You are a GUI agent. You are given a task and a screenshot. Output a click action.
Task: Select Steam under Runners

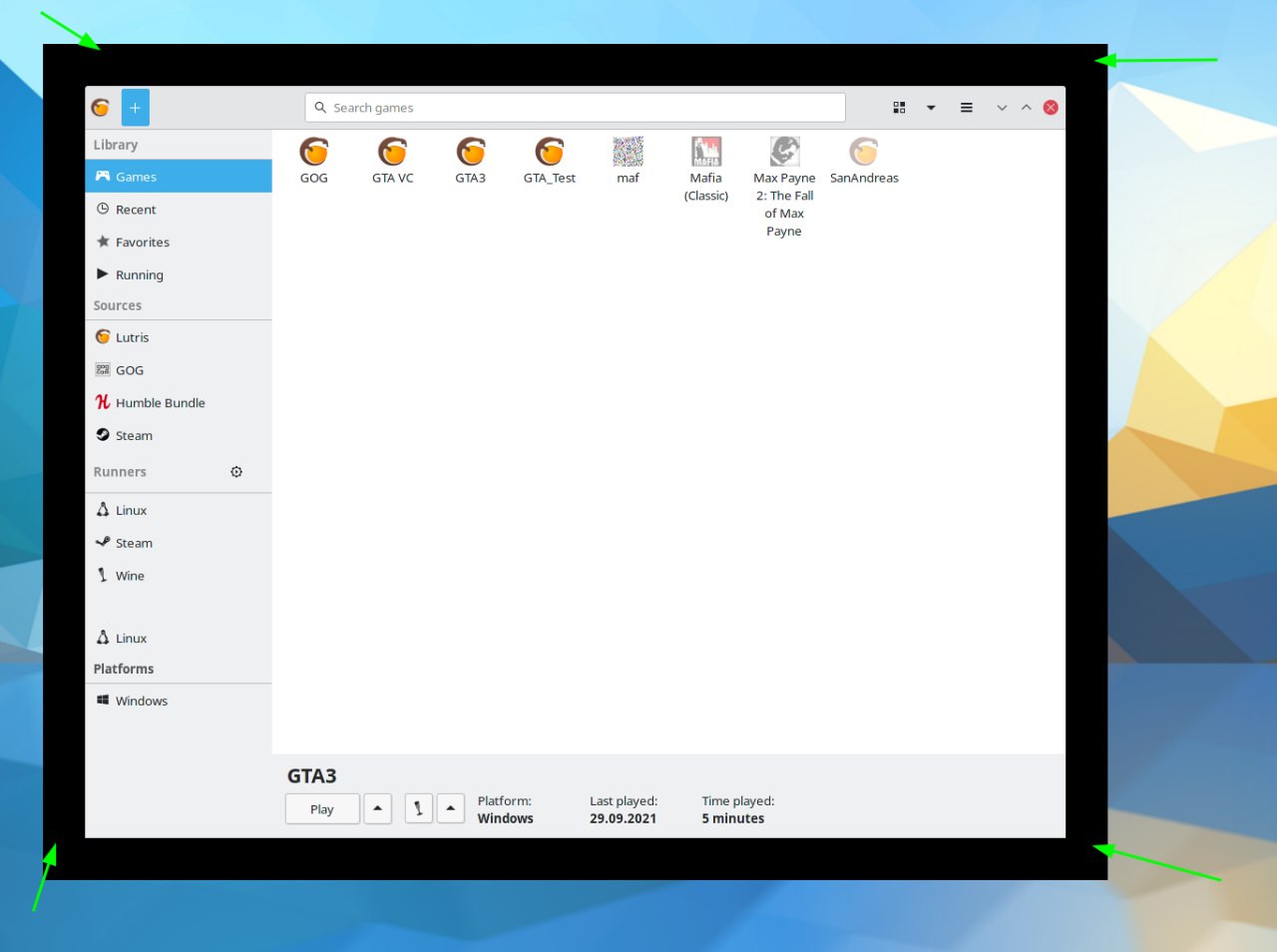[179, 543]
